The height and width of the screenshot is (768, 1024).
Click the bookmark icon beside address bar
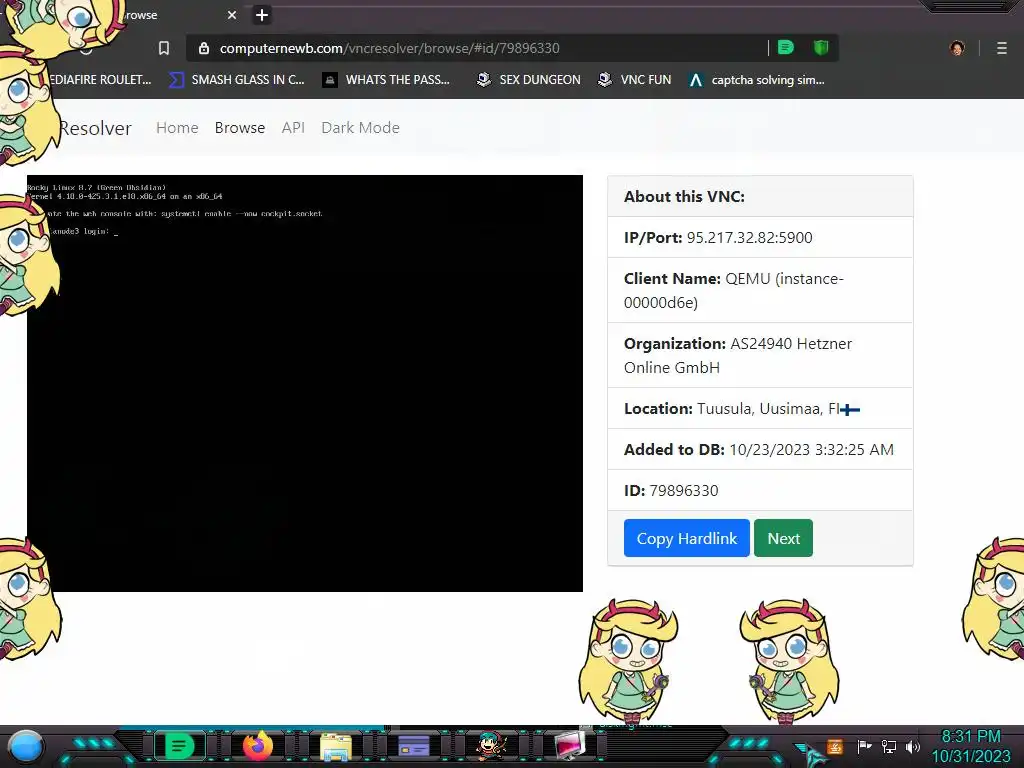click(x=164, y=48)
